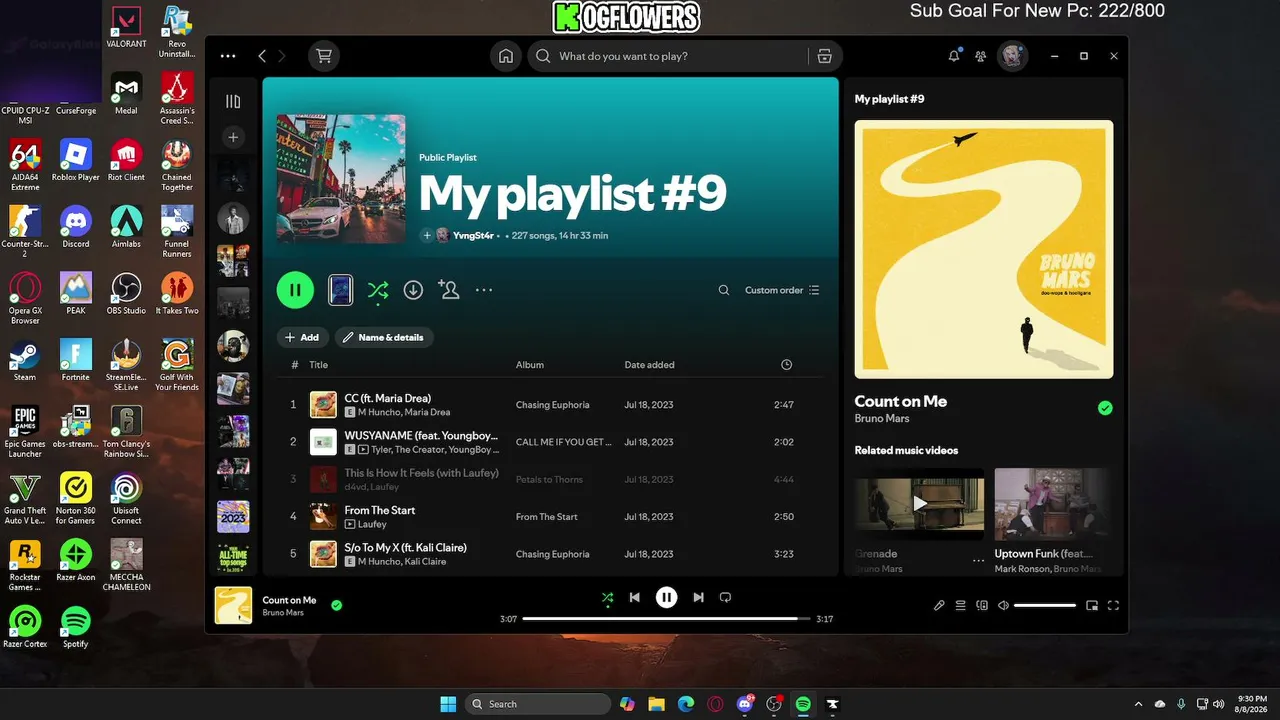Pause the playlist with the green button
Screen dimensions: 1280x720
point(295,290)
